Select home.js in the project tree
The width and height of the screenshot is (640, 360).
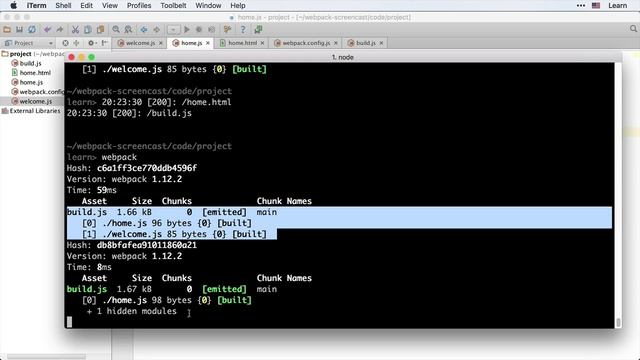coord(27,82)
